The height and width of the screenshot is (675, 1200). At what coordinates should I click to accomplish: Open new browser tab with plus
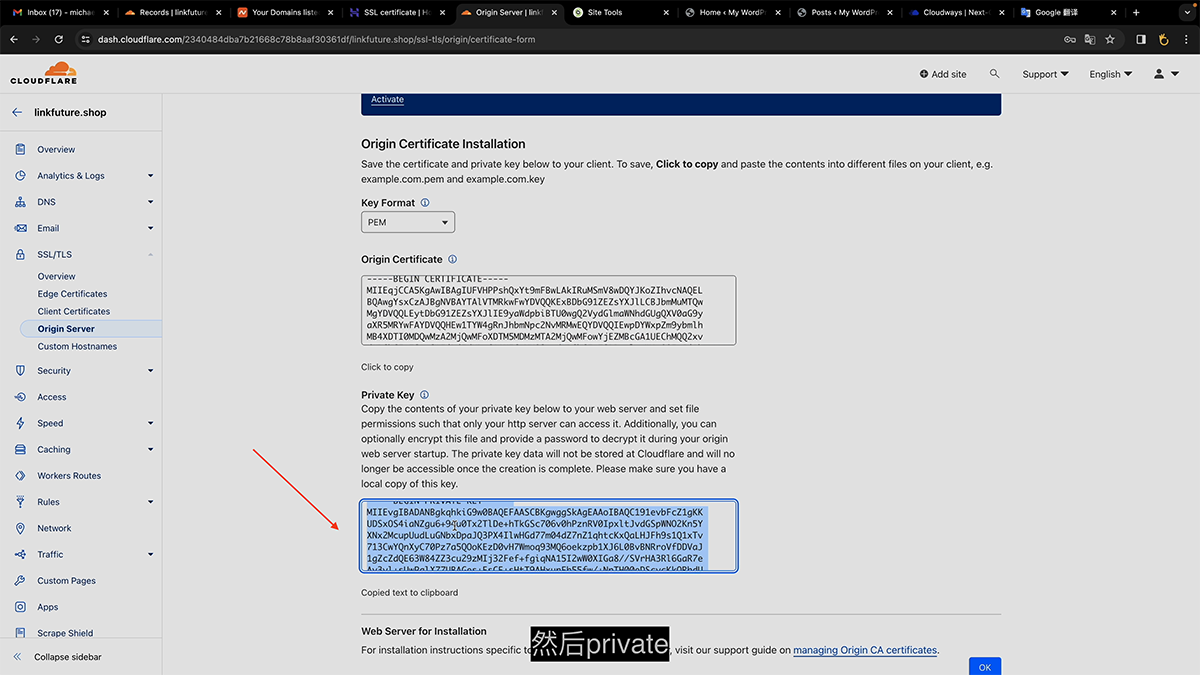(x=1136, y=13)
